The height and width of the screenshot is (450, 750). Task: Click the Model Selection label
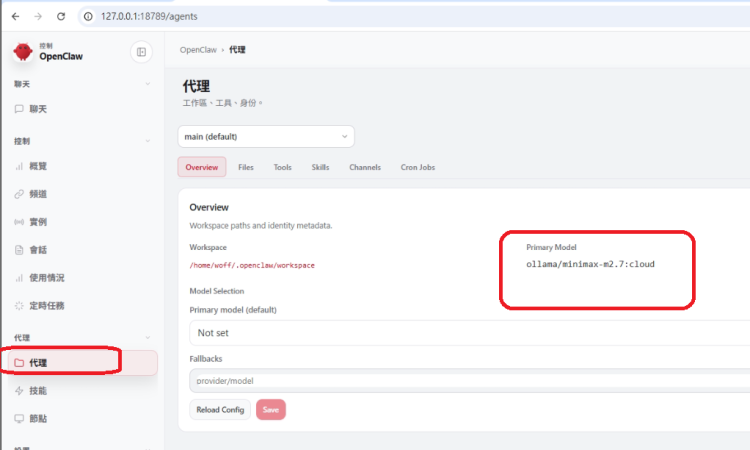pyautogui.click(x=217, y=291)
